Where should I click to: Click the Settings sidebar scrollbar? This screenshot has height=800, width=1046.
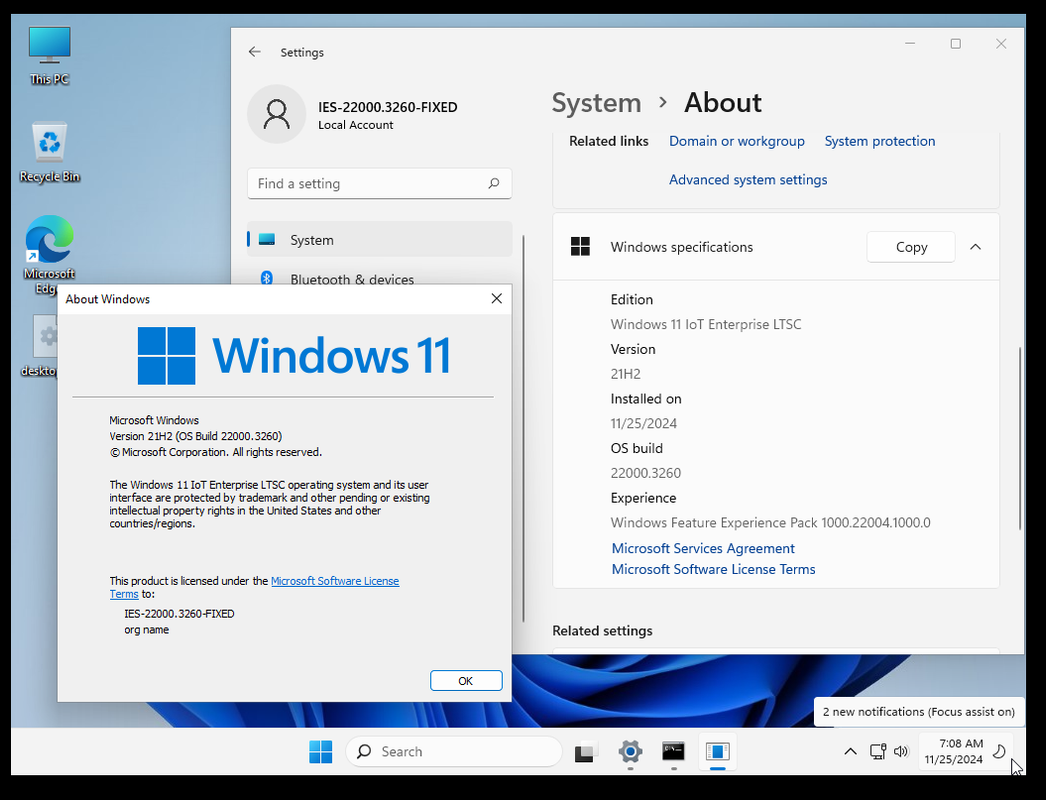(523, 427)
